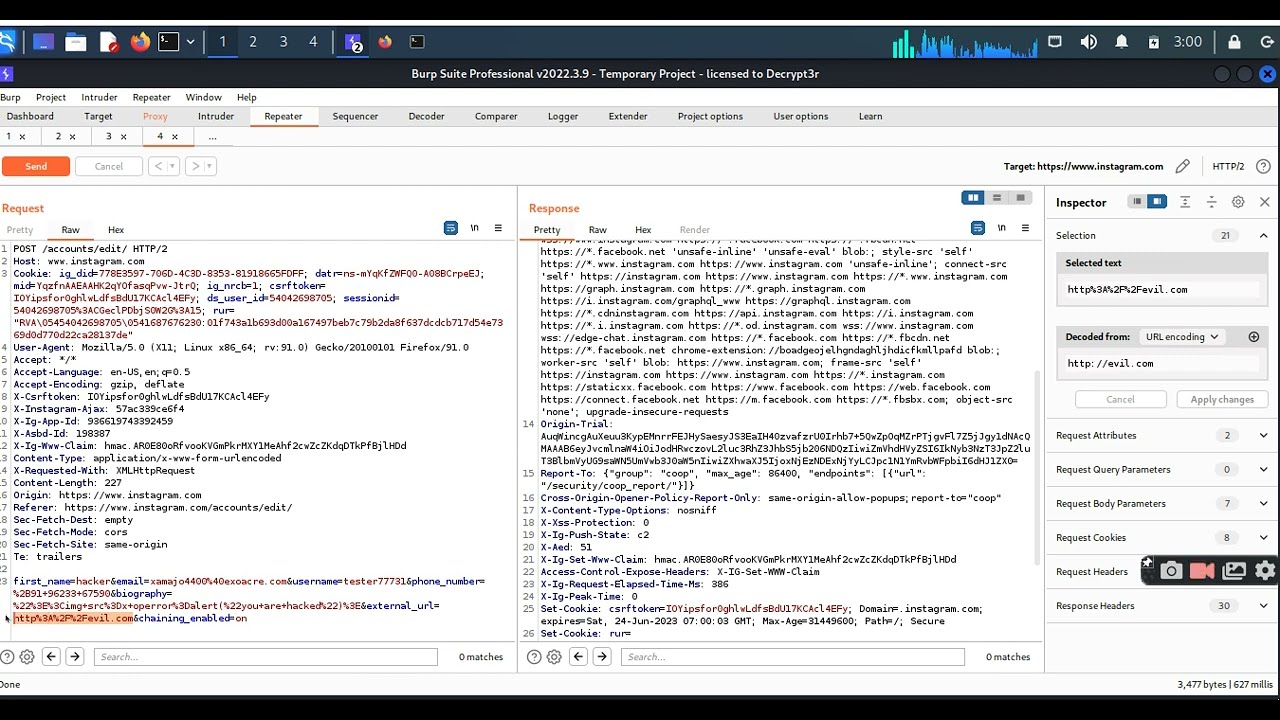Click the Request search input field
The image size is (1280, 720).
coord(266,657)
